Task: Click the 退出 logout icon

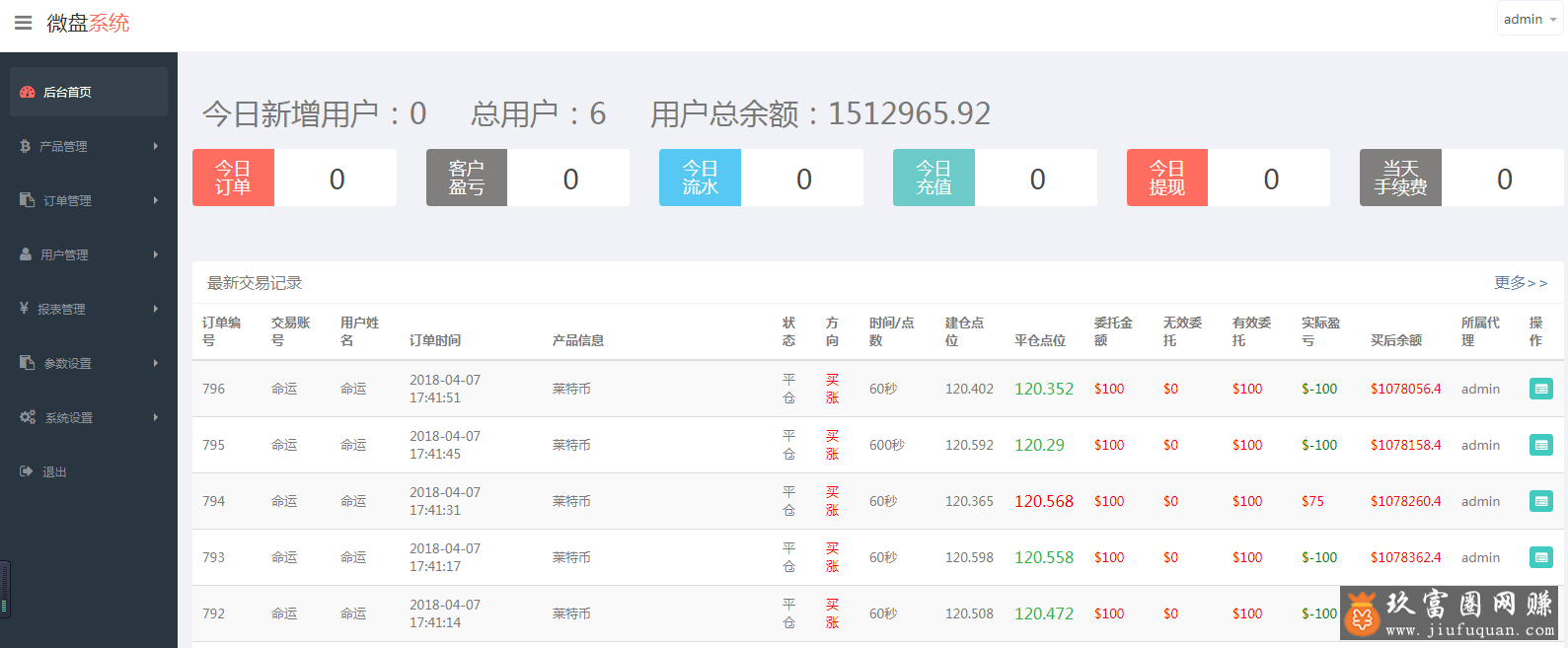Action: tap(27, 471)
